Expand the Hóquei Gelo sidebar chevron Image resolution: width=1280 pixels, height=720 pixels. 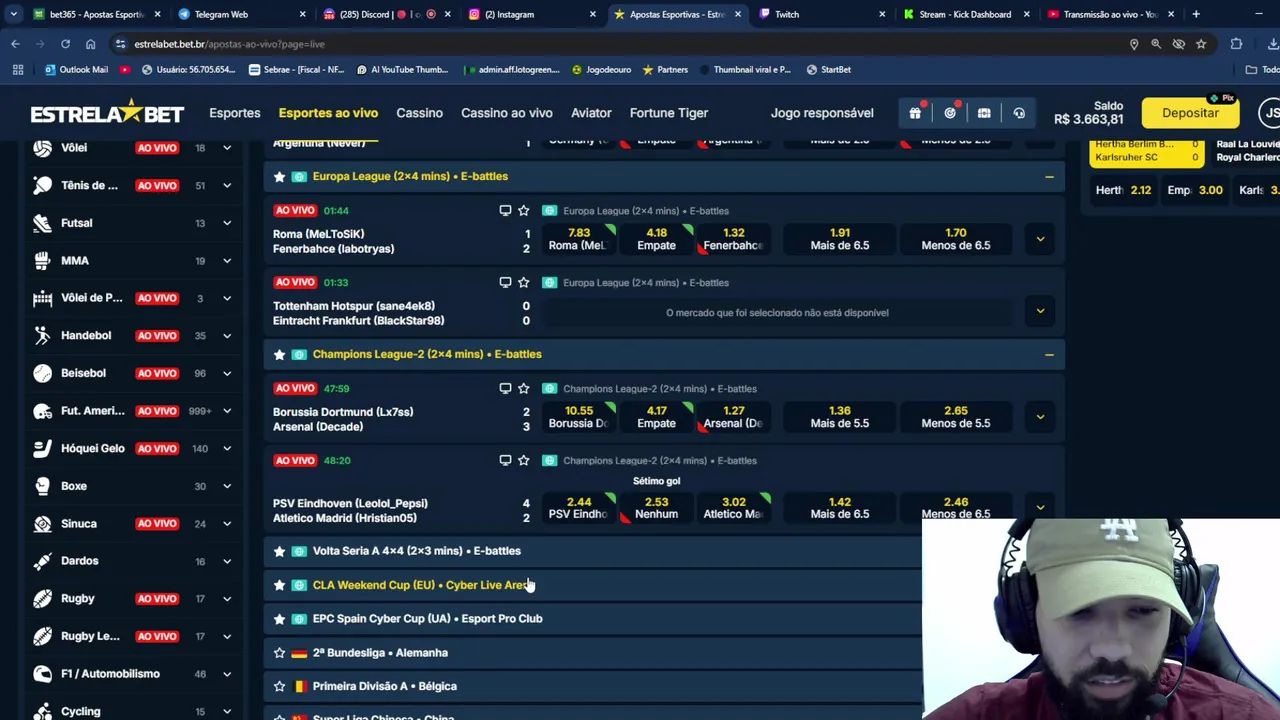point(227,449)
